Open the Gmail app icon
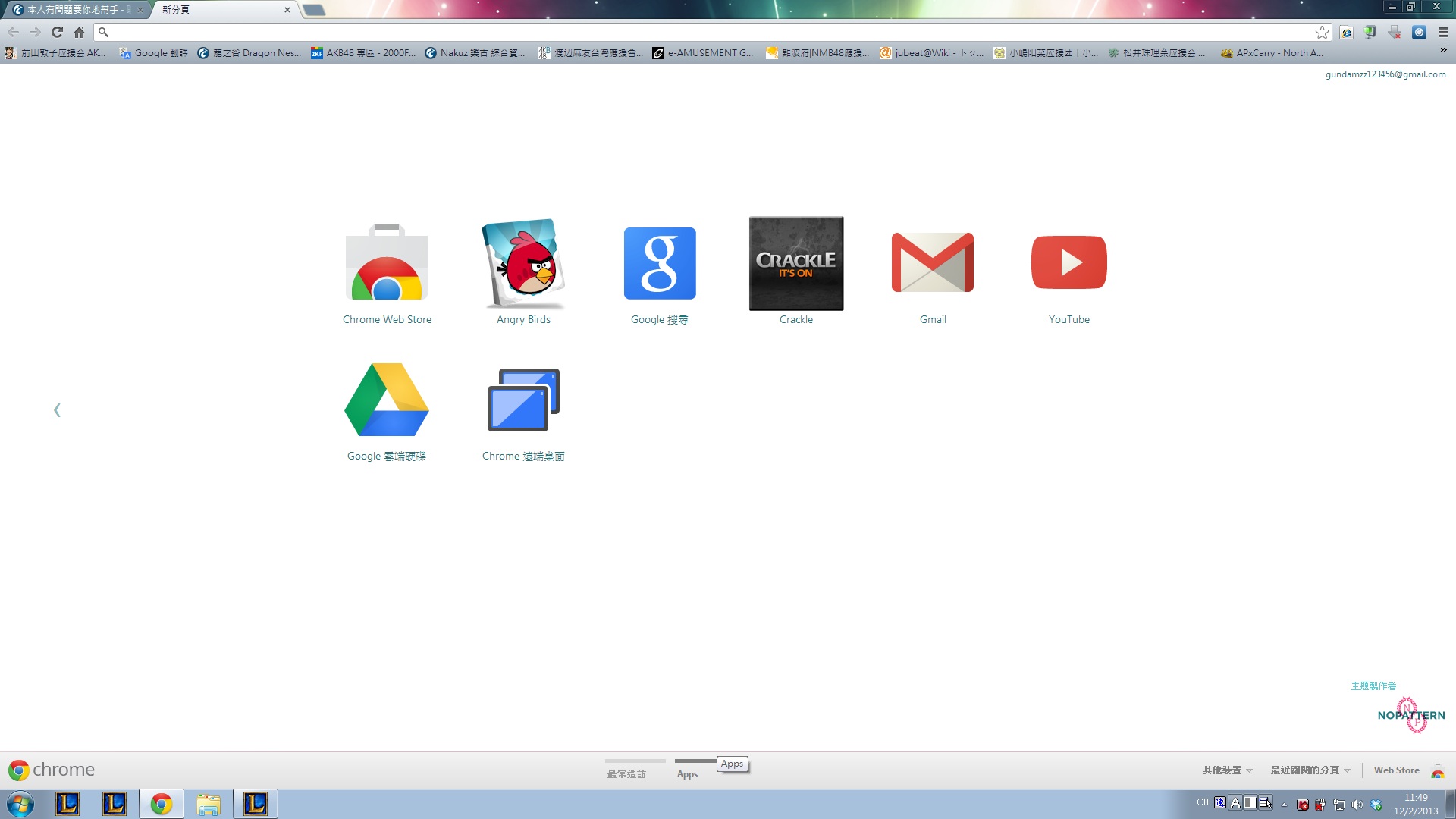Image resolution: width=1456 pixels, height=819 pixels. click(933, 263)
